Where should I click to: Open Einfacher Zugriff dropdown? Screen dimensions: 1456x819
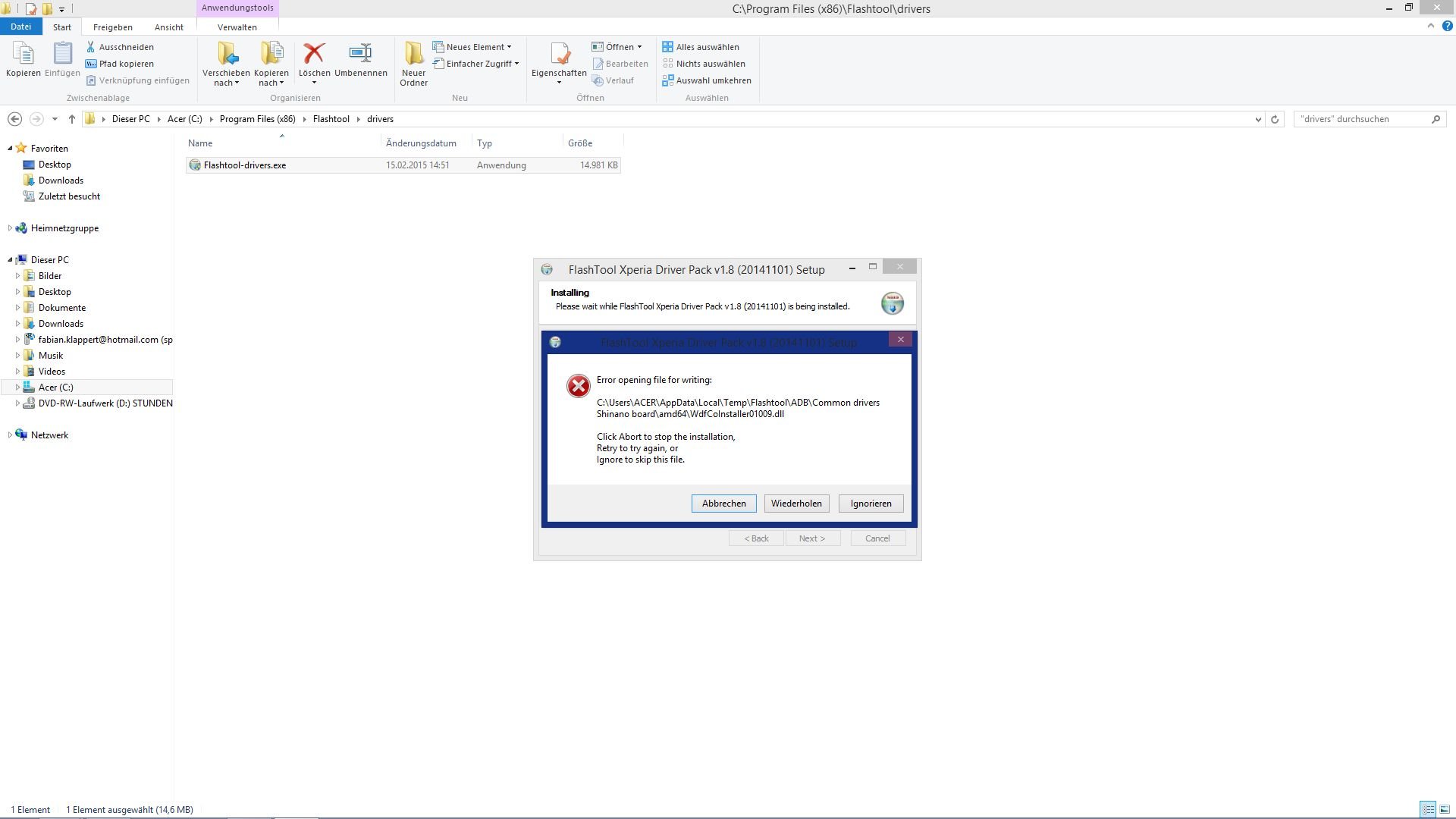[476, 64]
